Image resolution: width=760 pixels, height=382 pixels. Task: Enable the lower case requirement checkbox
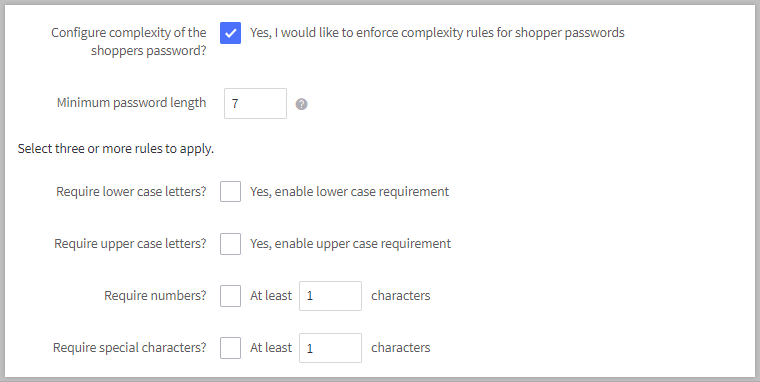230,191
